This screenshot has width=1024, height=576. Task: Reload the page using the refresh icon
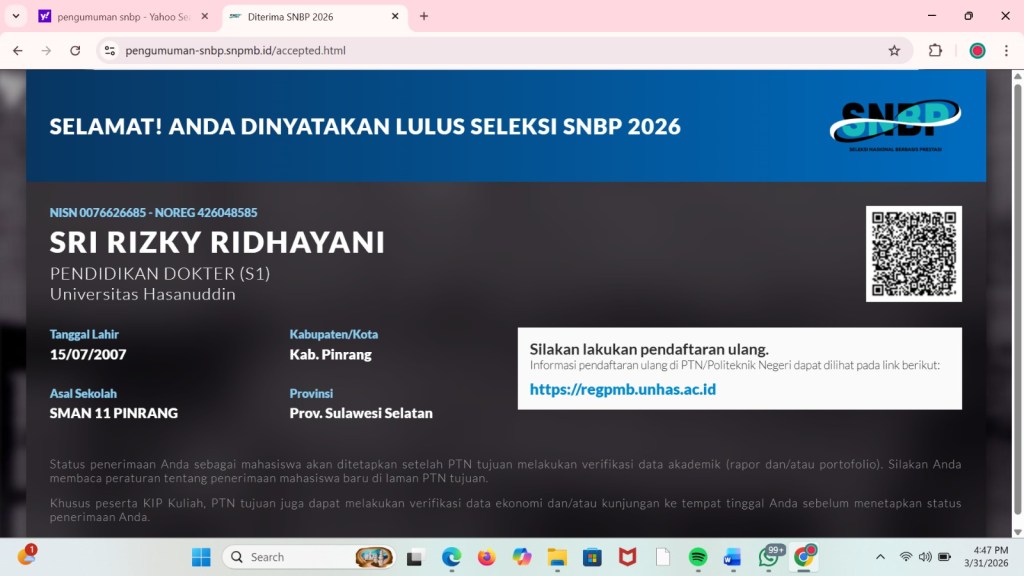pos(76,49)
